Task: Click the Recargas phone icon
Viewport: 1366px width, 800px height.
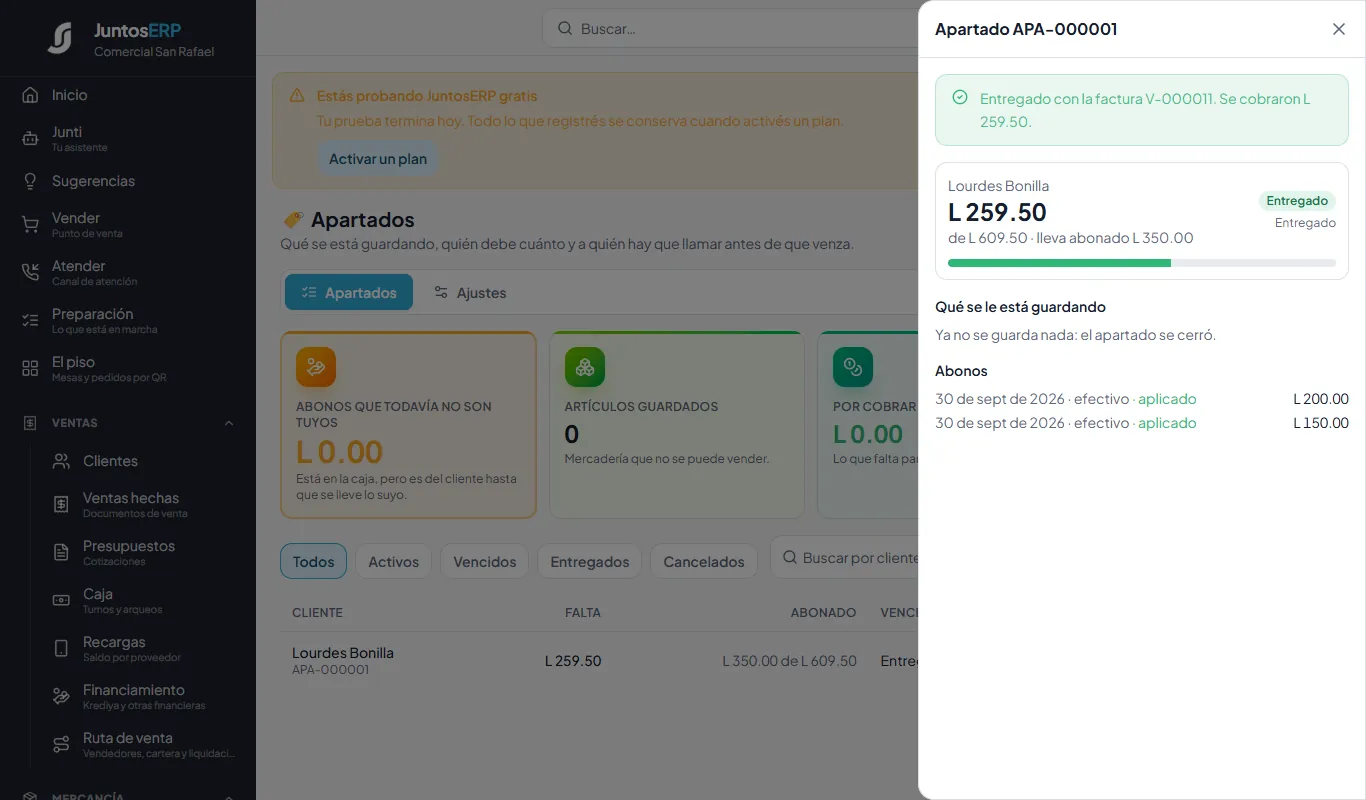Action: pos(61,649)
